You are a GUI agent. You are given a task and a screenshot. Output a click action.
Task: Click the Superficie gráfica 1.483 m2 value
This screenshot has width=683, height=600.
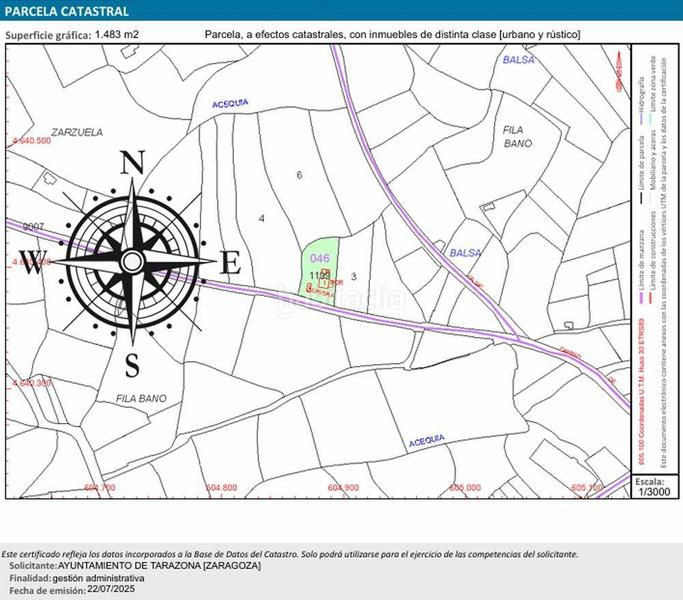point(119,35)
